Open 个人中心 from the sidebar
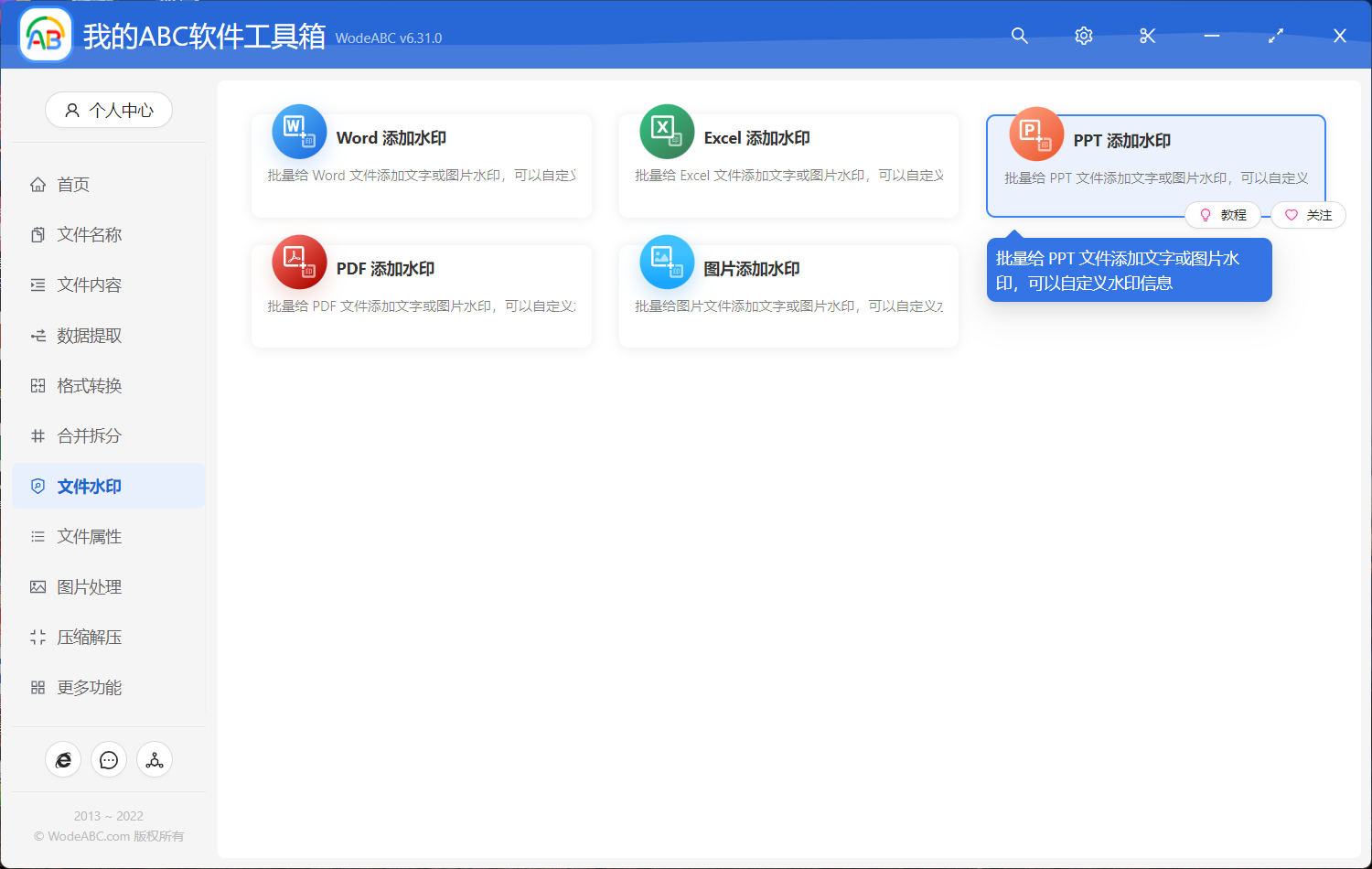The image size is (1372, 869). tap(109, 110)
